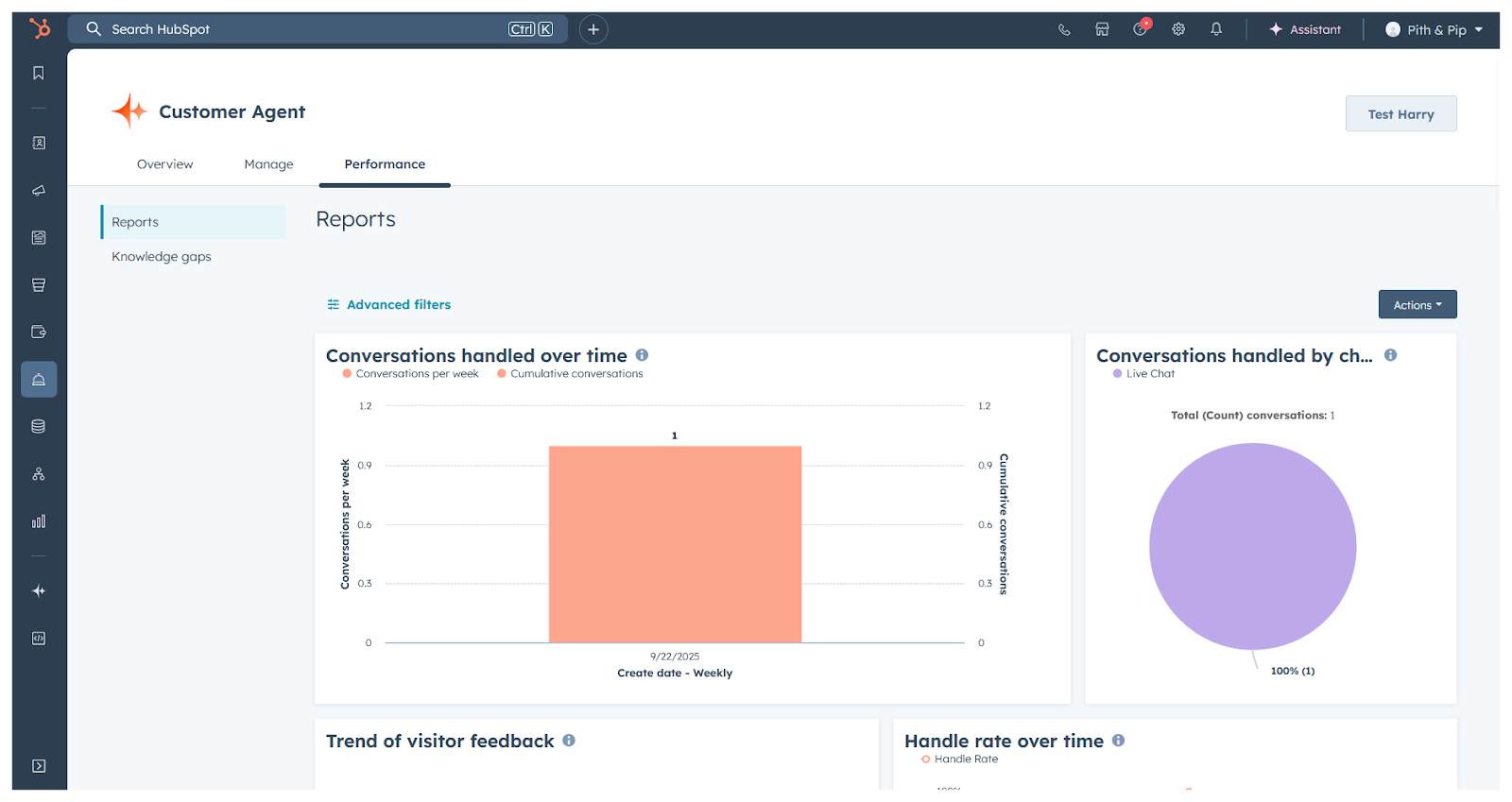Click the '100% (1)' pie label
This screenshot has width=1512, height=802.
1293,671
